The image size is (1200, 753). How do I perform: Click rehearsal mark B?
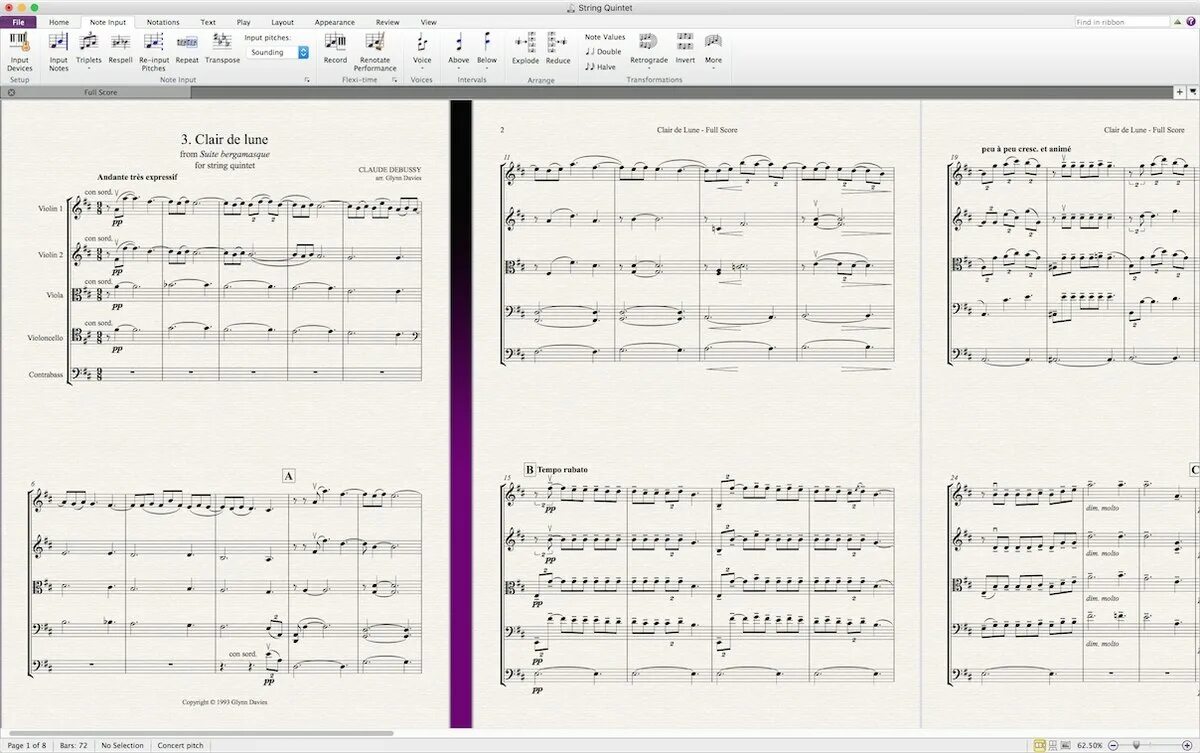point(529,469)
